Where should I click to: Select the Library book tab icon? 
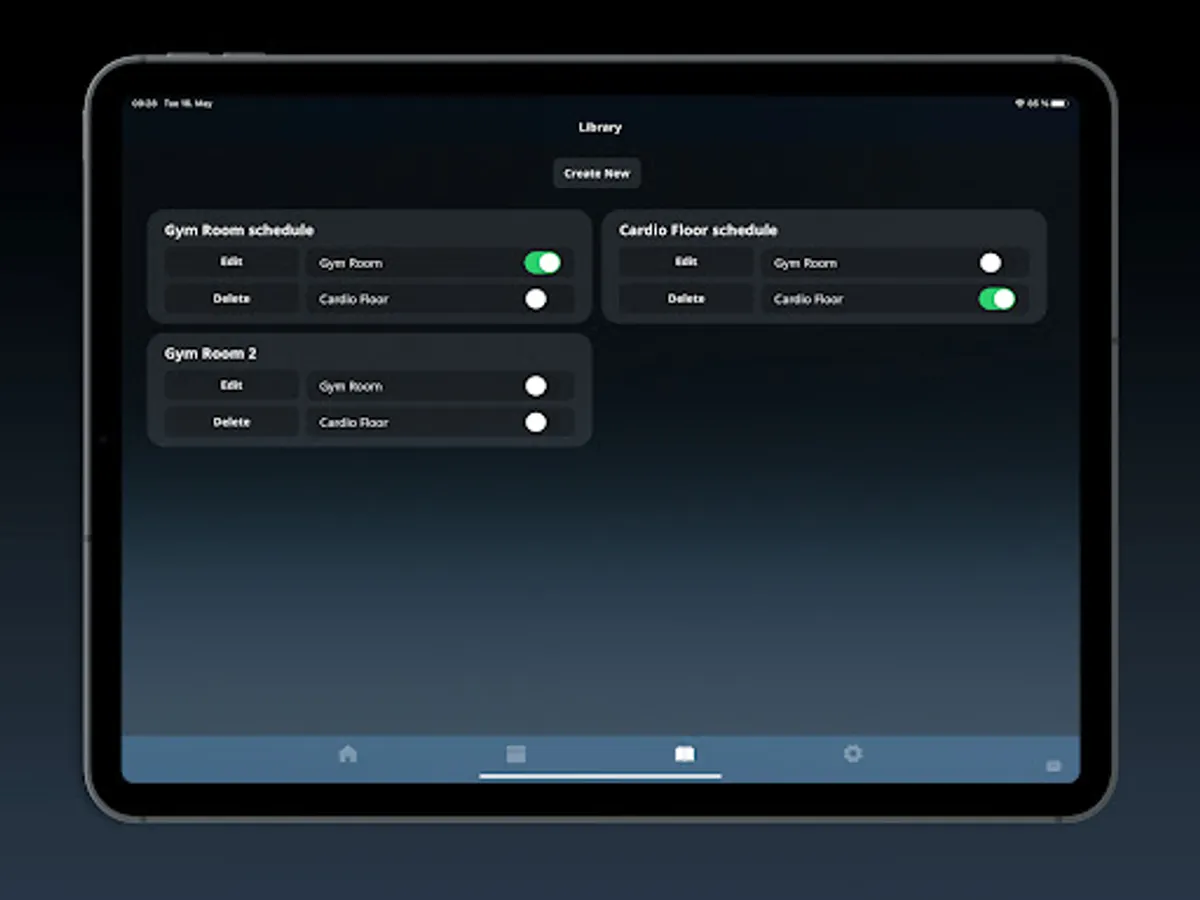(684, 754)
